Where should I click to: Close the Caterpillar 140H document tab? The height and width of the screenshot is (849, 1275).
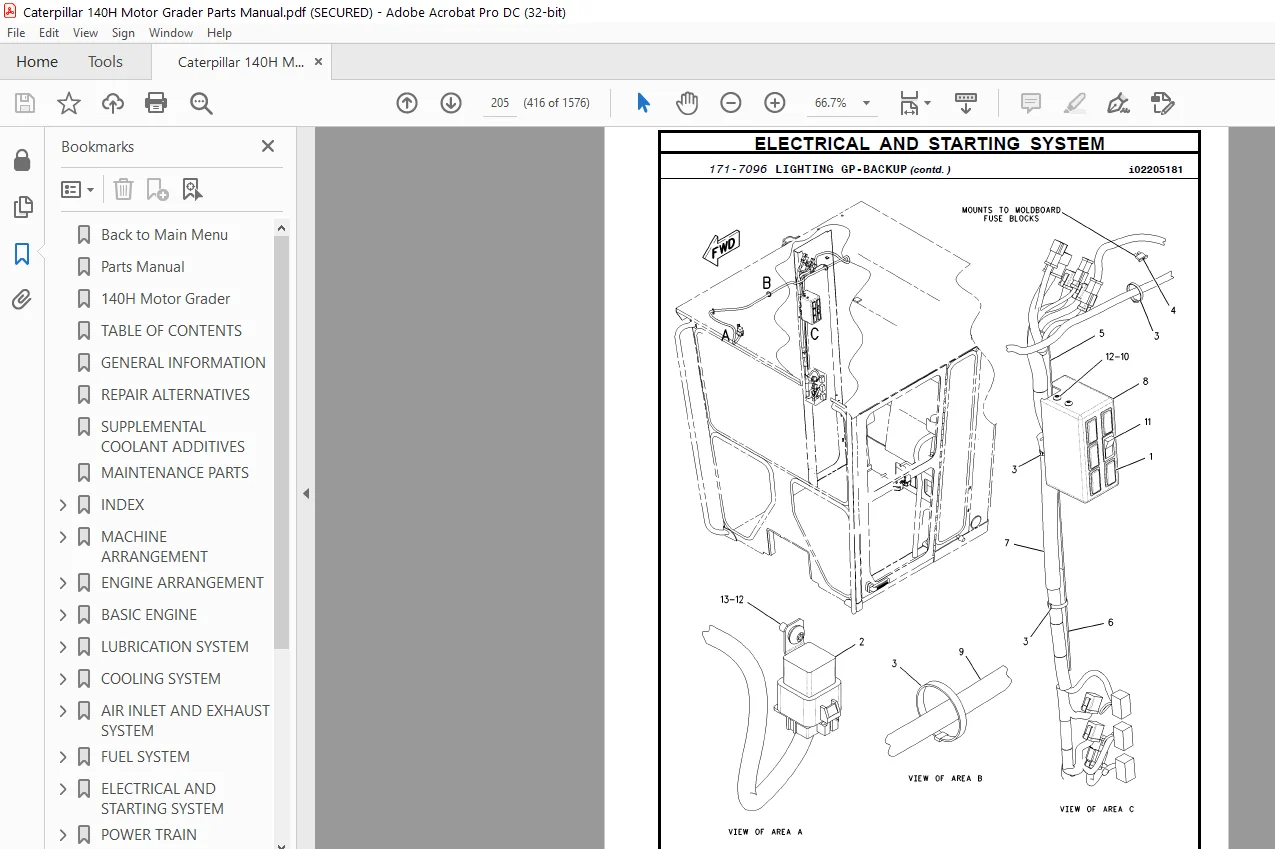click(318, 62)
